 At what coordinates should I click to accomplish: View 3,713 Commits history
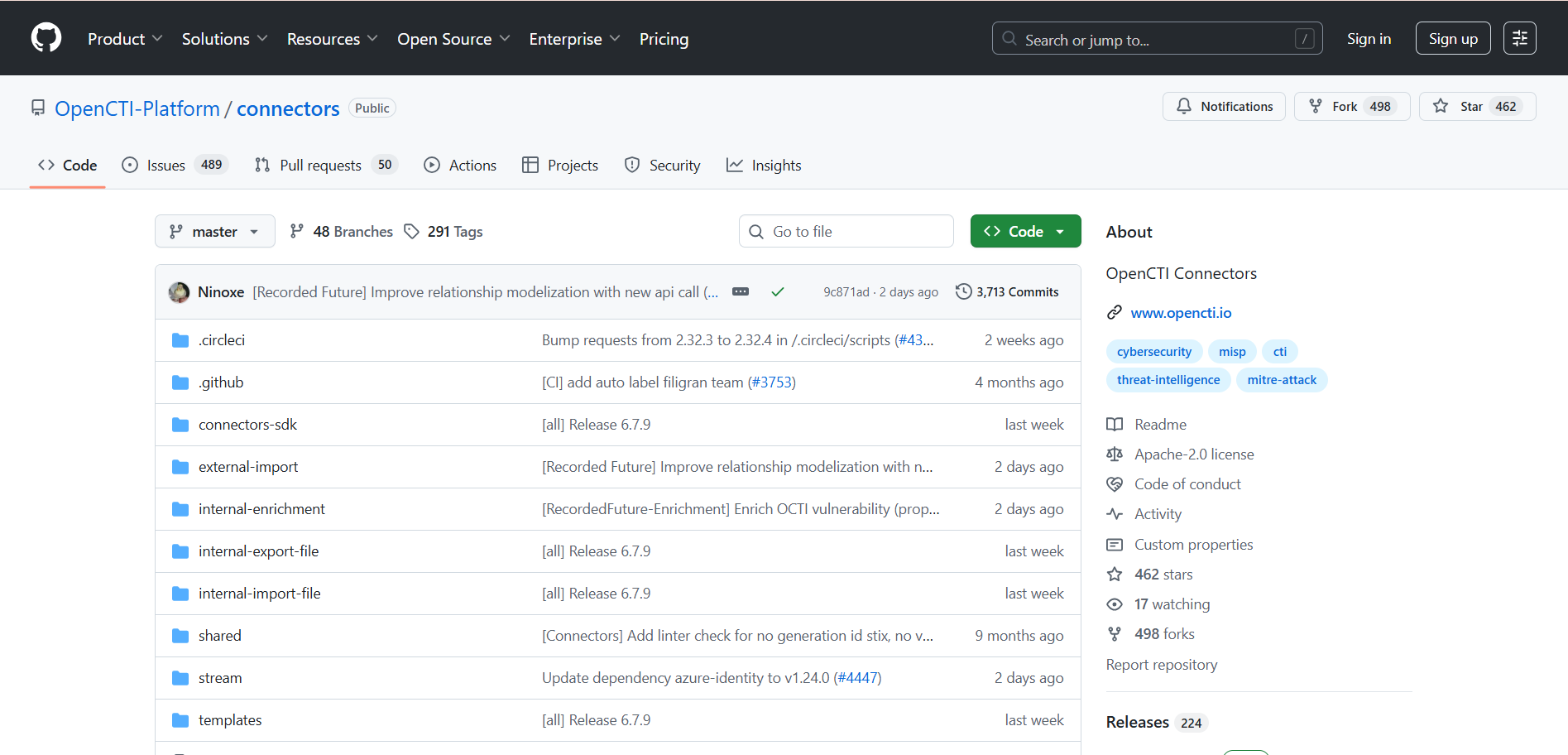click(1008, 291)
